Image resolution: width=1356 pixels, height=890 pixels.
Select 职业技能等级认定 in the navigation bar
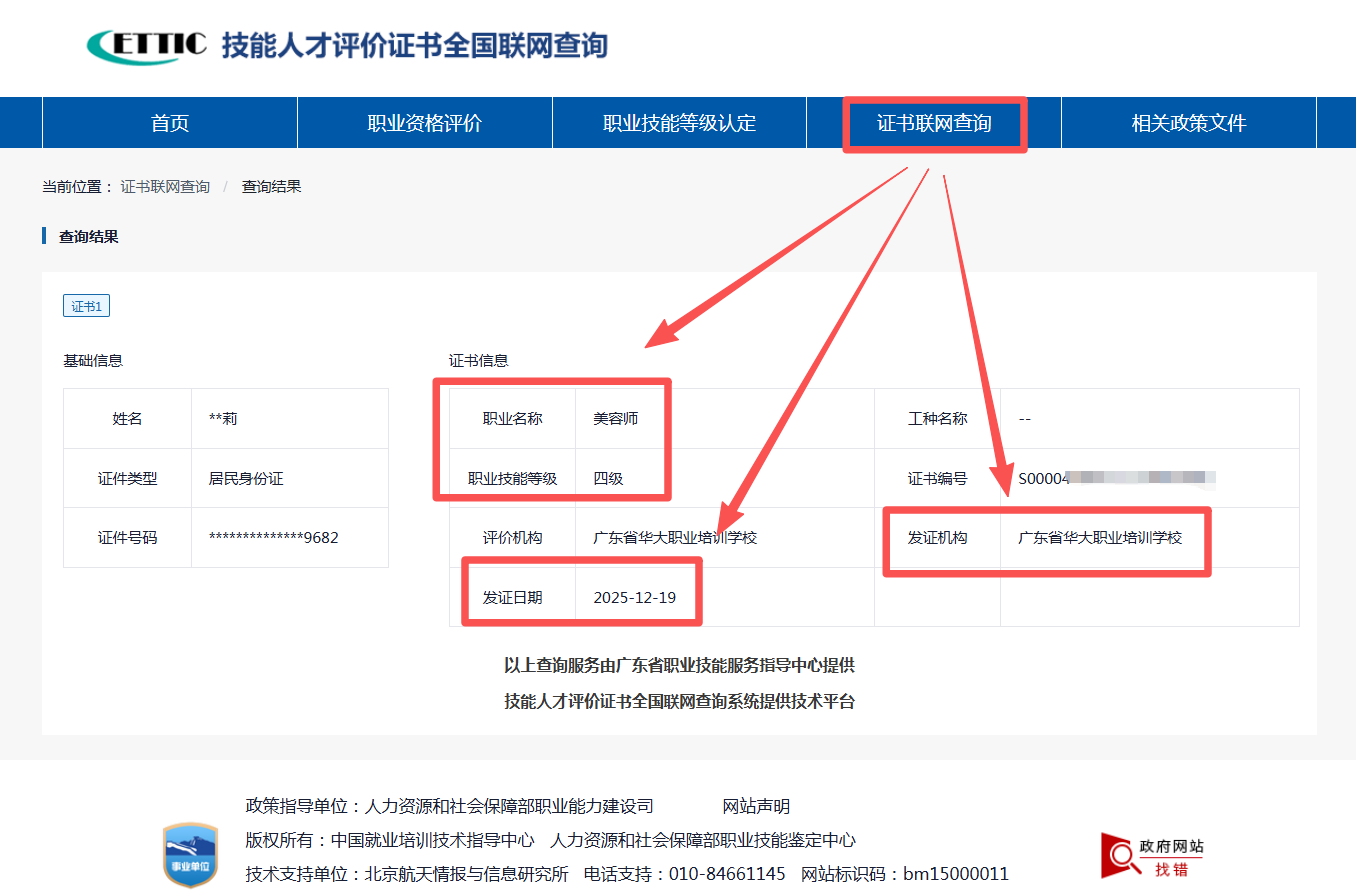pos(679,124)
